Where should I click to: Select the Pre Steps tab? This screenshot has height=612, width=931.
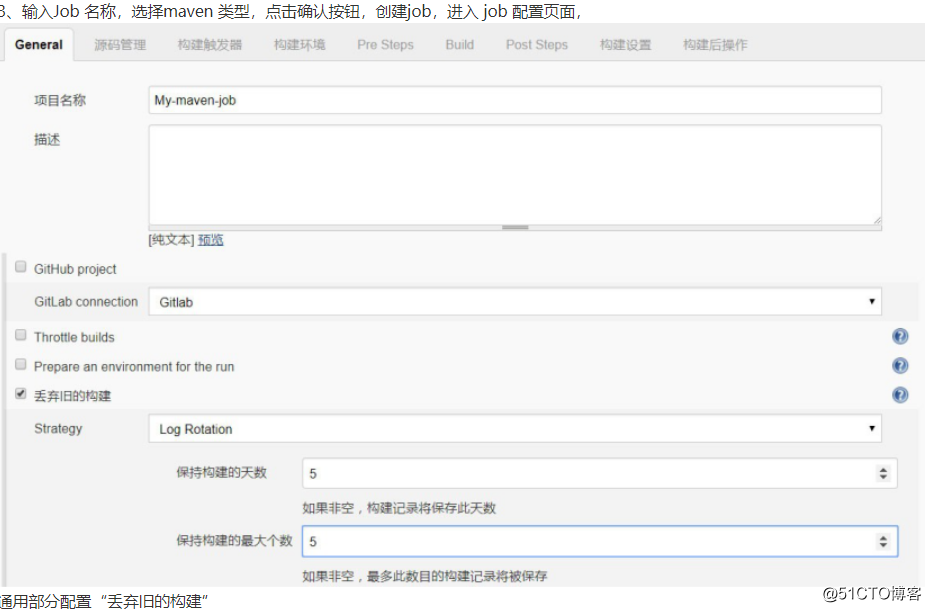tap(385, 45)
